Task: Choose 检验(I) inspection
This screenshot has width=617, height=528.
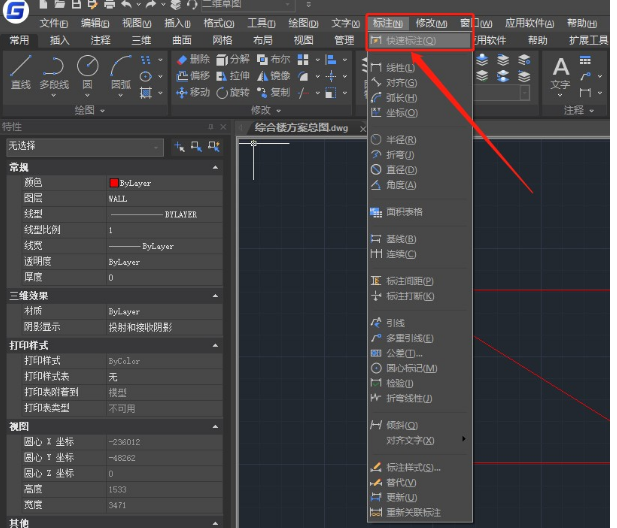Action: (x=419, y=383)
